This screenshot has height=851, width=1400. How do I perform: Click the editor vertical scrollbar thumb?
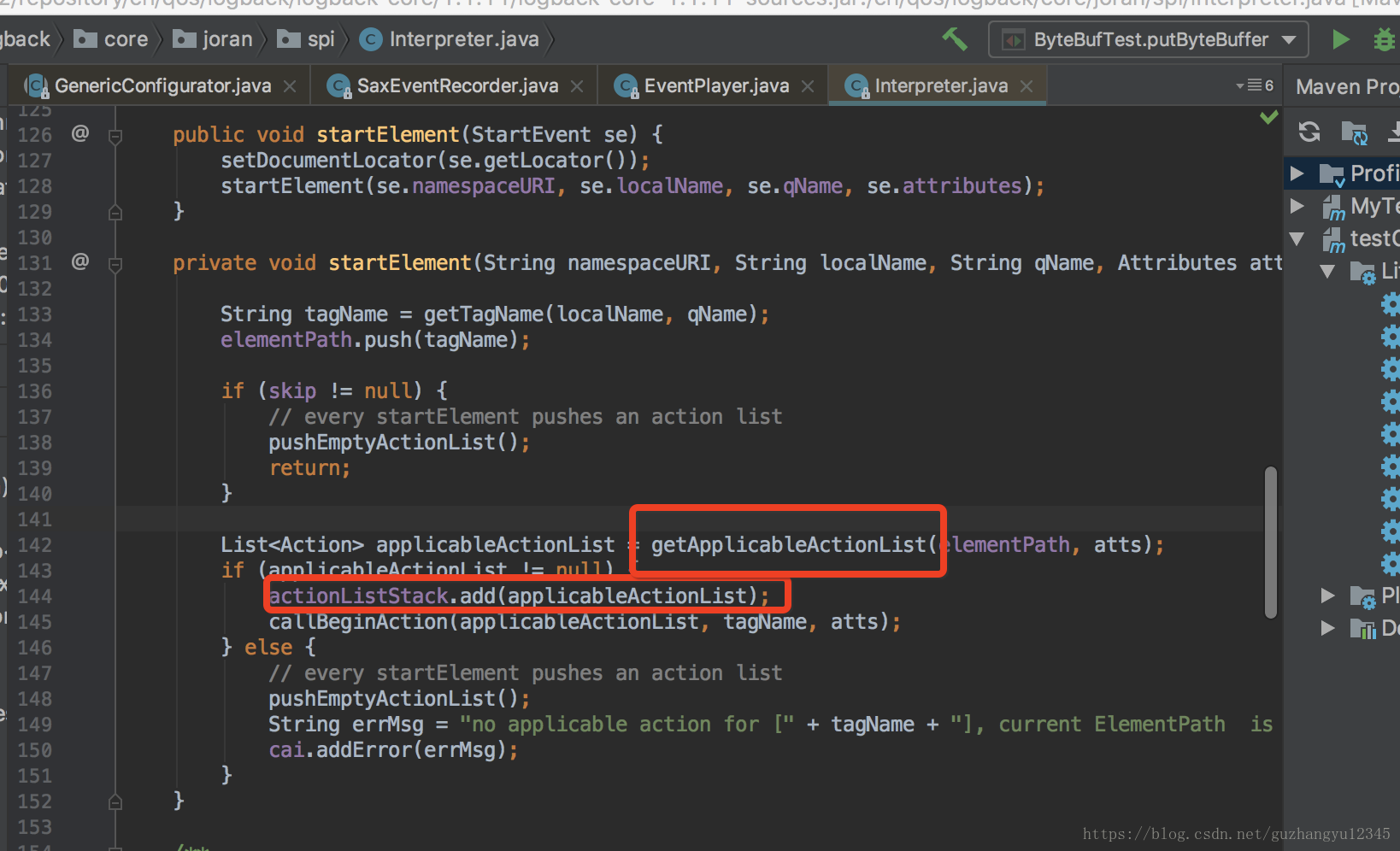[1271, 542]
